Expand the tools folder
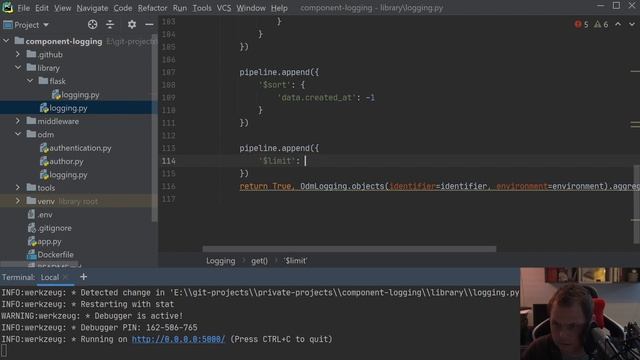The image size is (640, 360). point(18,187)
